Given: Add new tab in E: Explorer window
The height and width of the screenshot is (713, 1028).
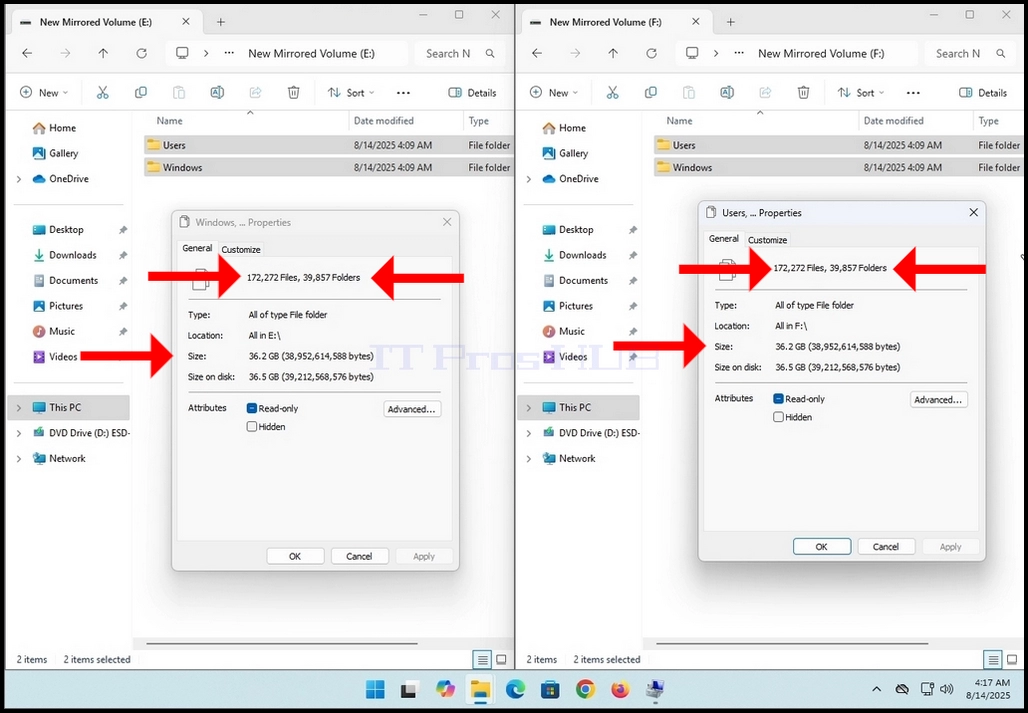Looking at the screenshot, I should click(x=221, y=22).
